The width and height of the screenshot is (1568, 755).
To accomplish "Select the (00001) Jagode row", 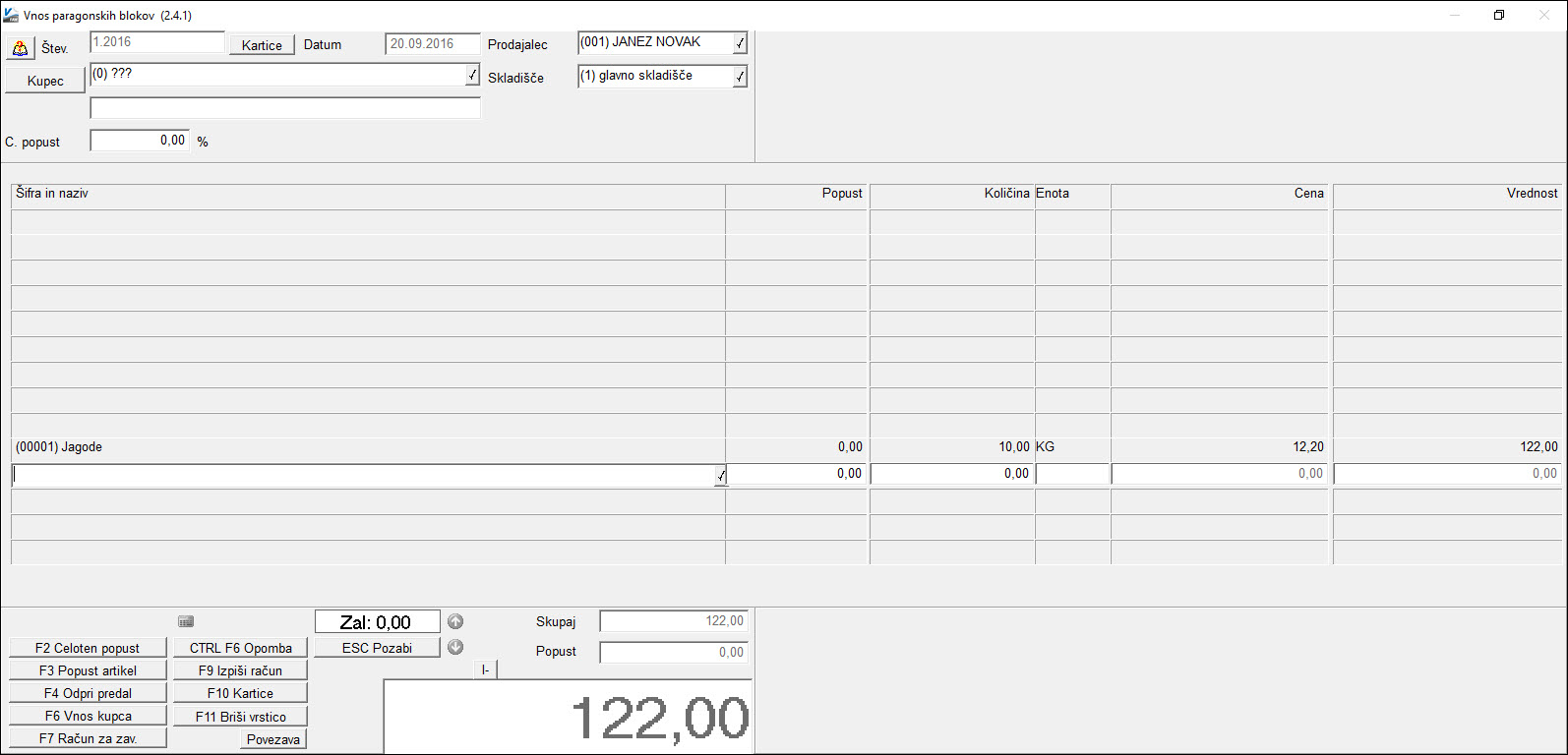I will click(x=786, y=447).
